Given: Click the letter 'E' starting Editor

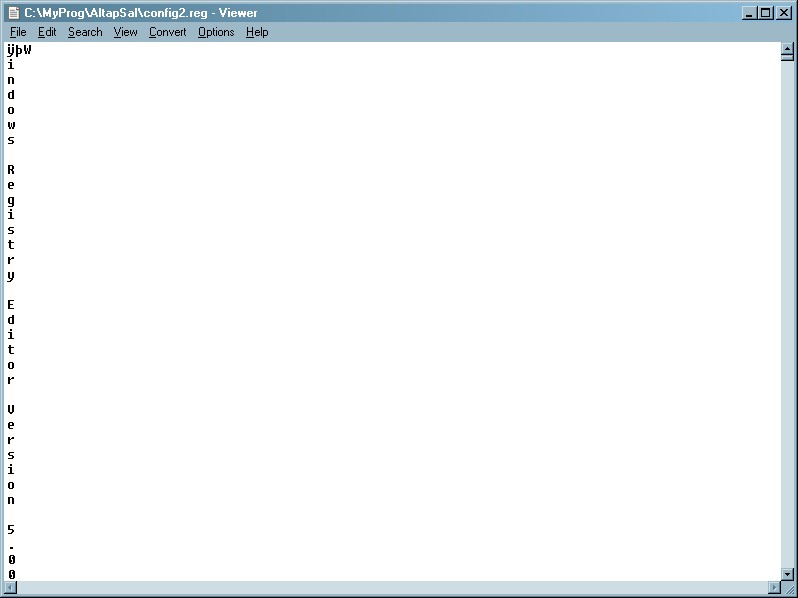Looking at the screenshot, I should point(11,305).
